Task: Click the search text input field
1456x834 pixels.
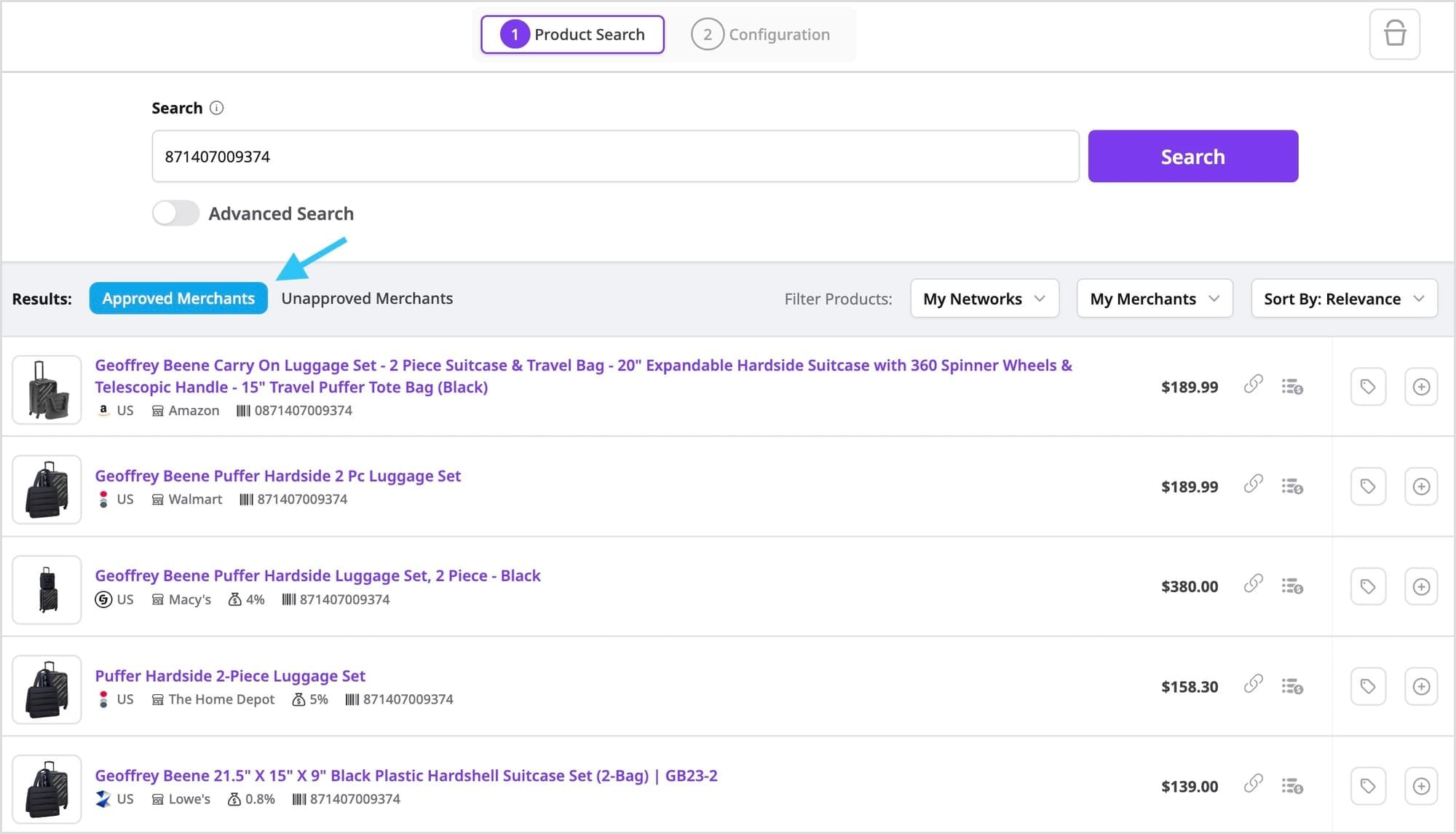Action: tap(615, 157)
